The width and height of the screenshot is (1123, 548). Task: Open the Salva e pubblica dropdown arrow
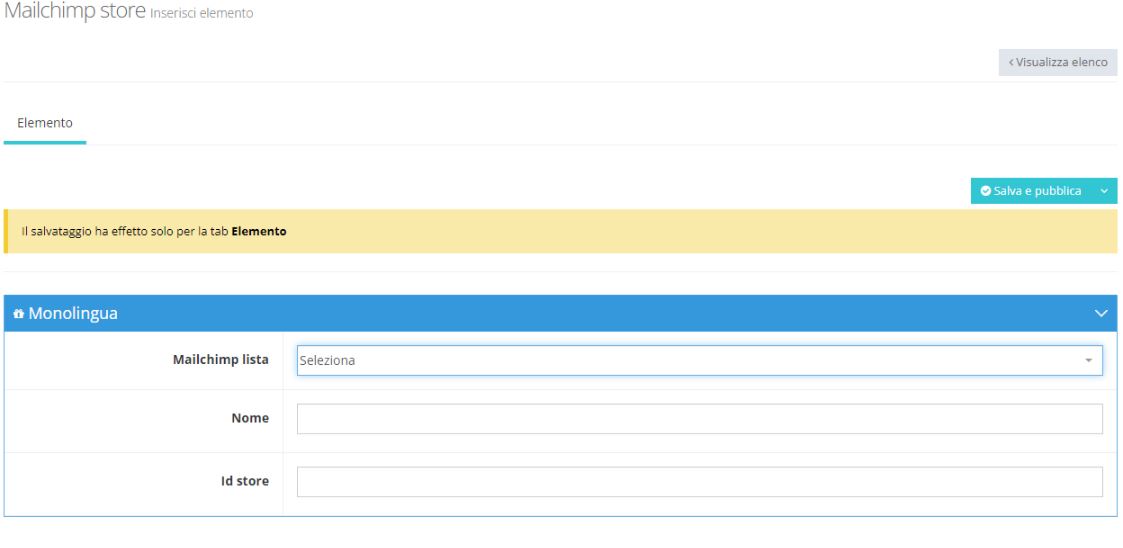tap(1104, 191)
